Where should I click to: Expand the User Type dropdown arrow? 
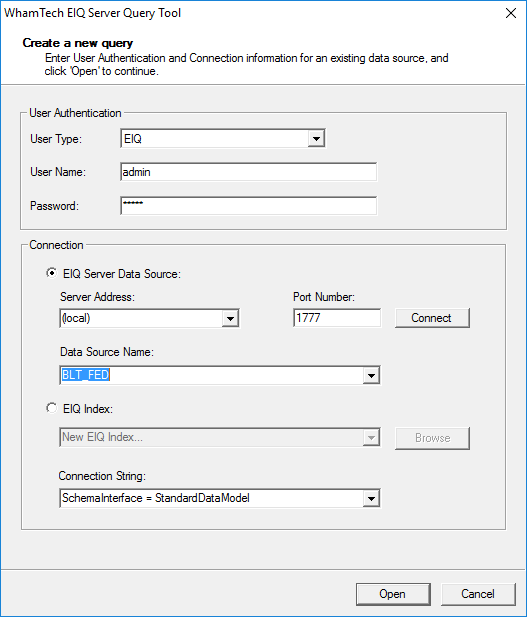point(316,139)
